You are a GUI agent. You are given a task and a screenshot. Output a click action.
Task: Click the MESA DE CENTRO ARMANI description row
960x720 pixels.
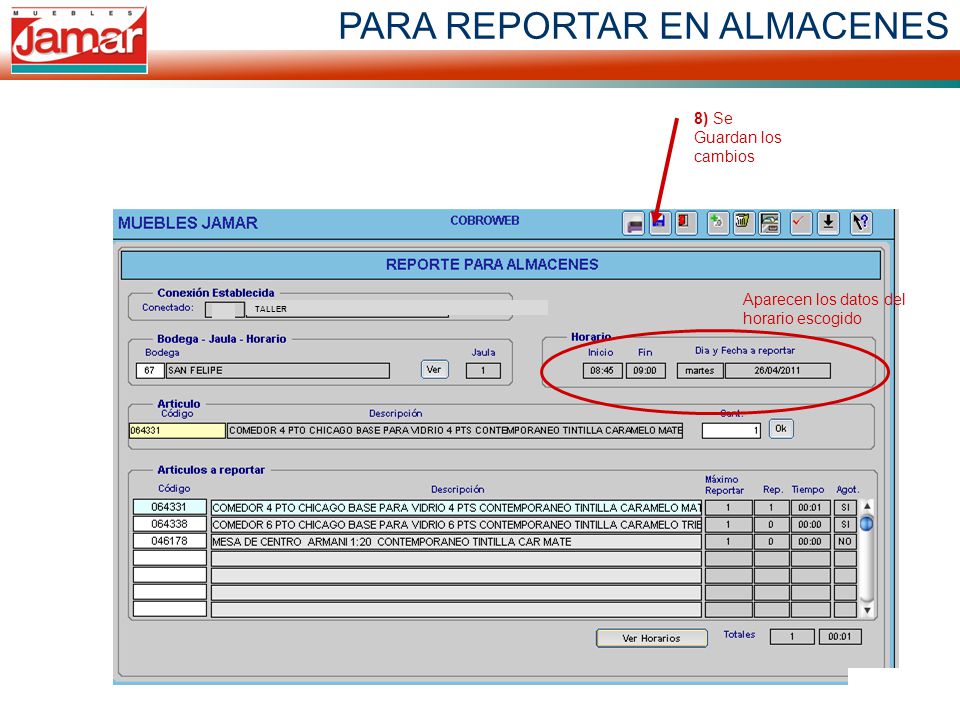pos(456,542)
